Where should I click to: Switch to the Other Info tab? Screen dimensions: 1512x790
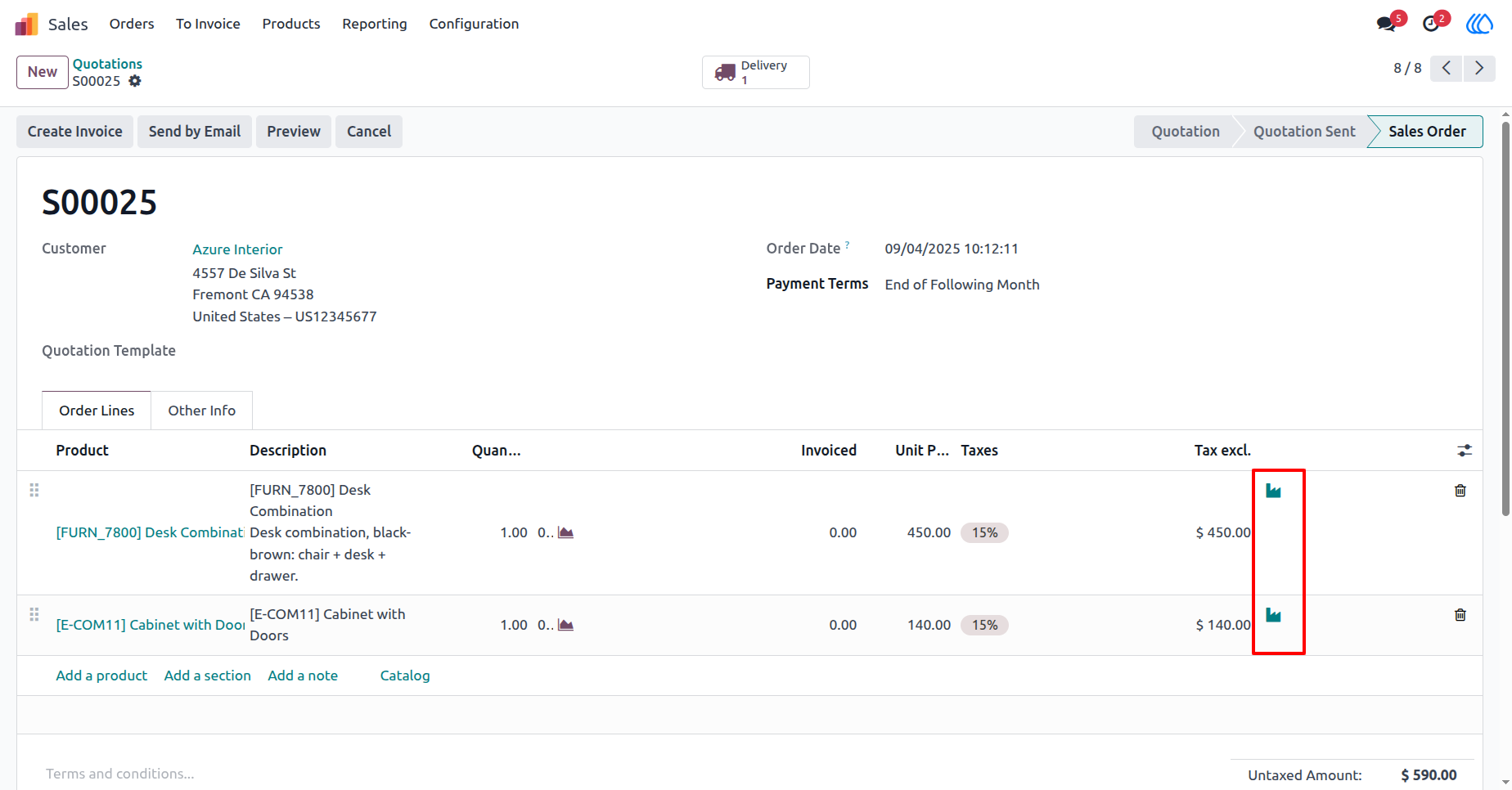click(202, 411)
